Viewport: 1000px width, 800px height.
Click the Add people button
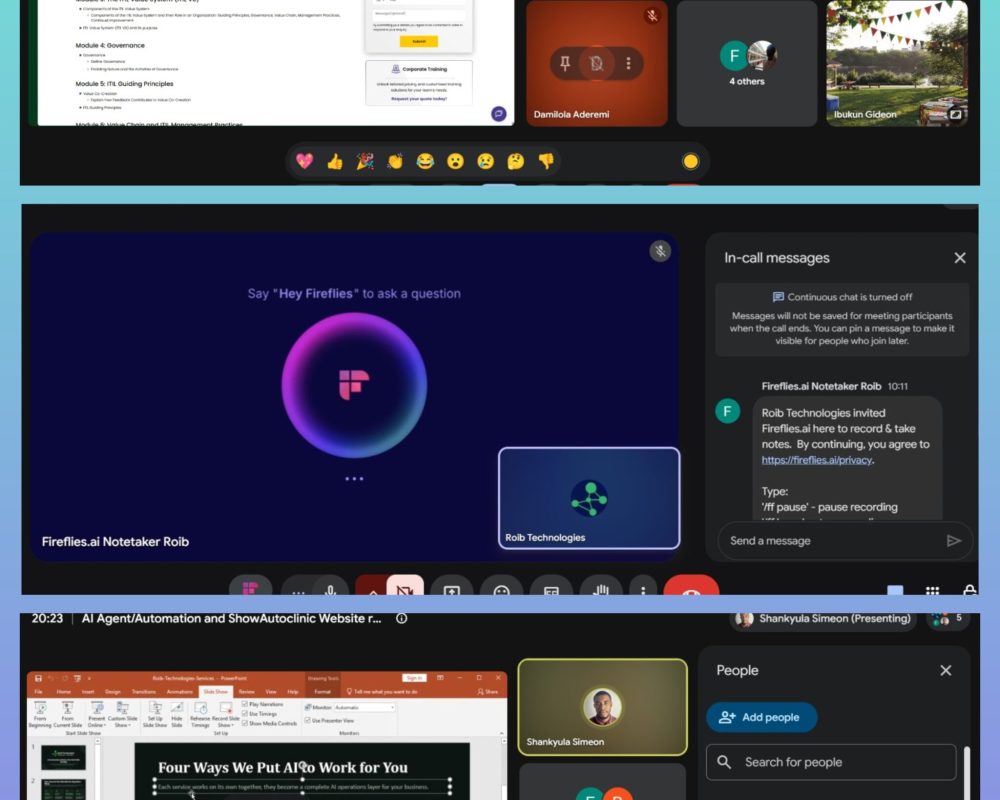point(761,717)
